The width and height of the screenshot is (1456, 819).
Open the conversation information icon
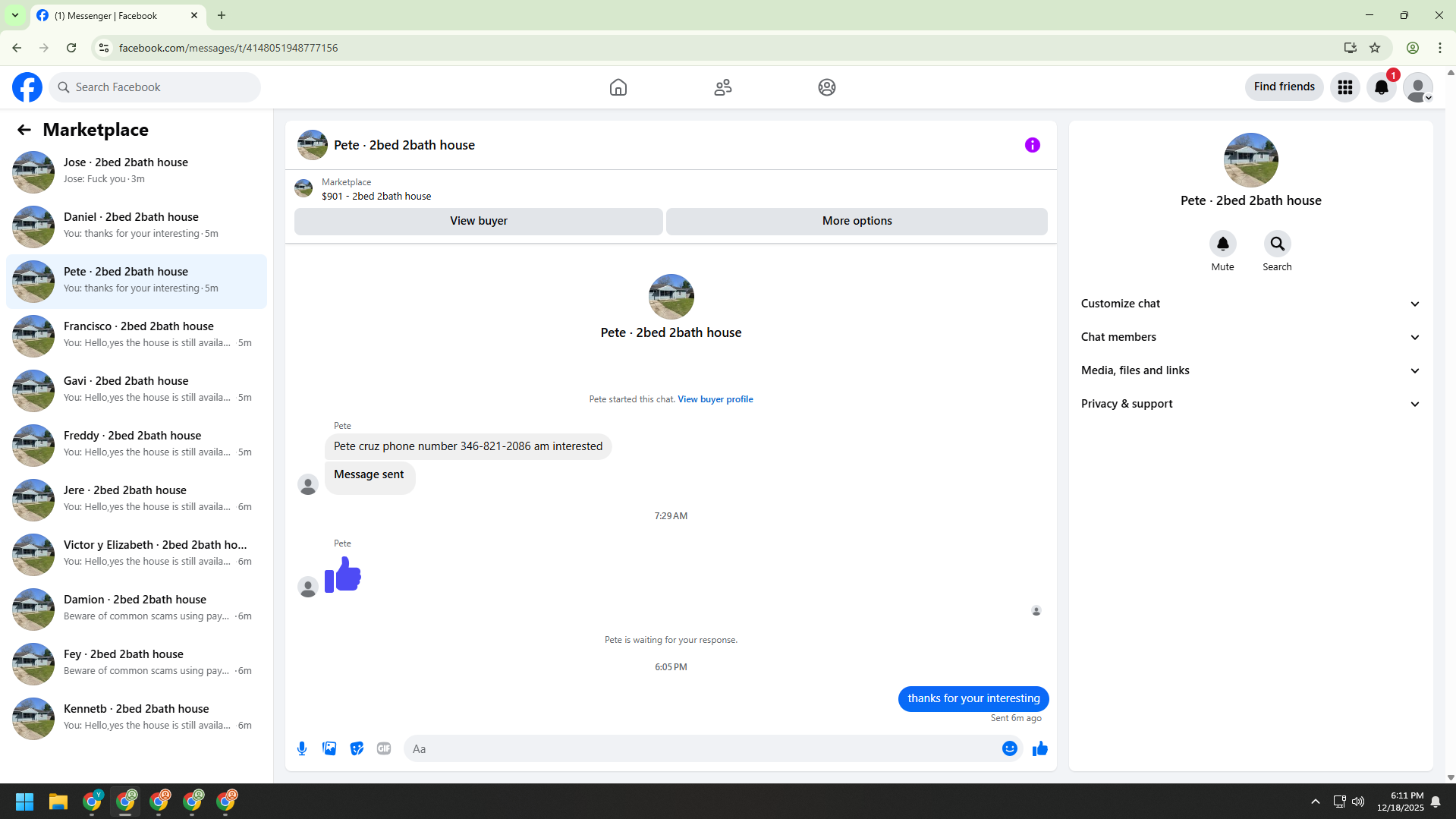(1033, 145)
